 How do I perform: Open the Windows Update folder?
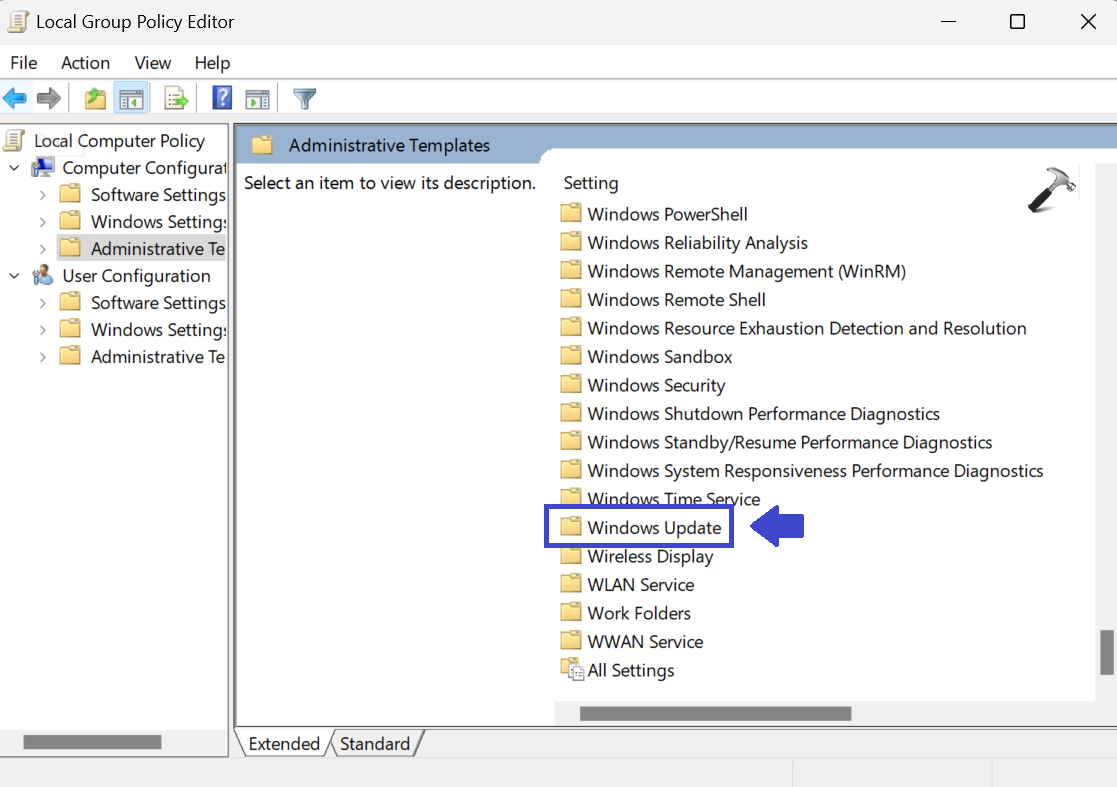click(653, 527)
